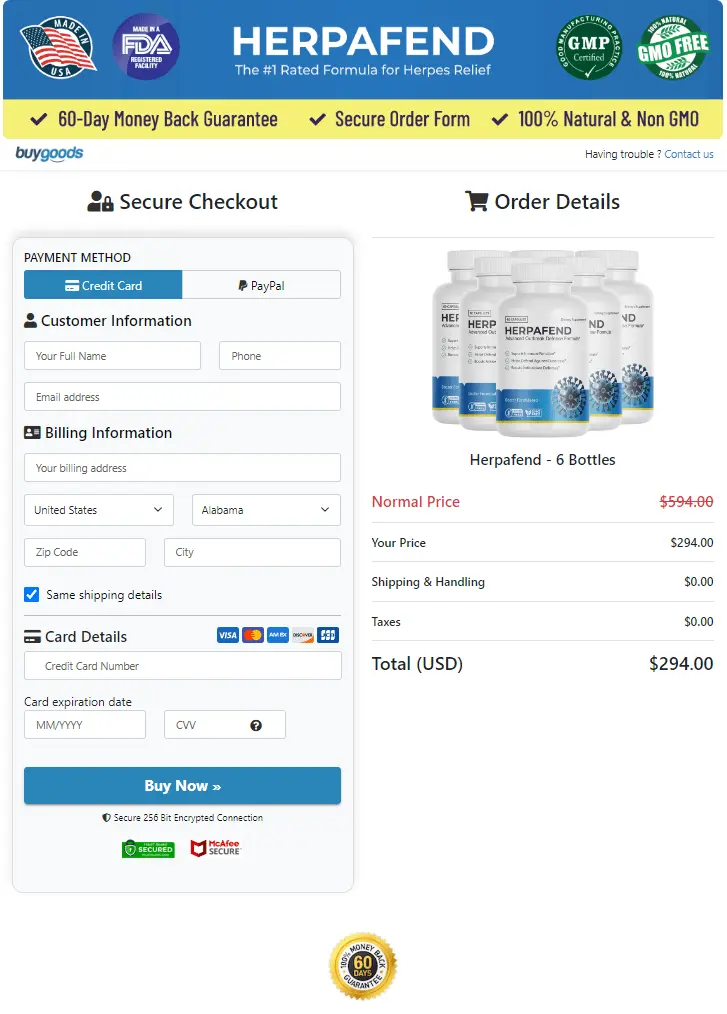Click the GMO Free badge
Screen dimensions: 727x1014
pyautogui.click(x=673, y=47)
